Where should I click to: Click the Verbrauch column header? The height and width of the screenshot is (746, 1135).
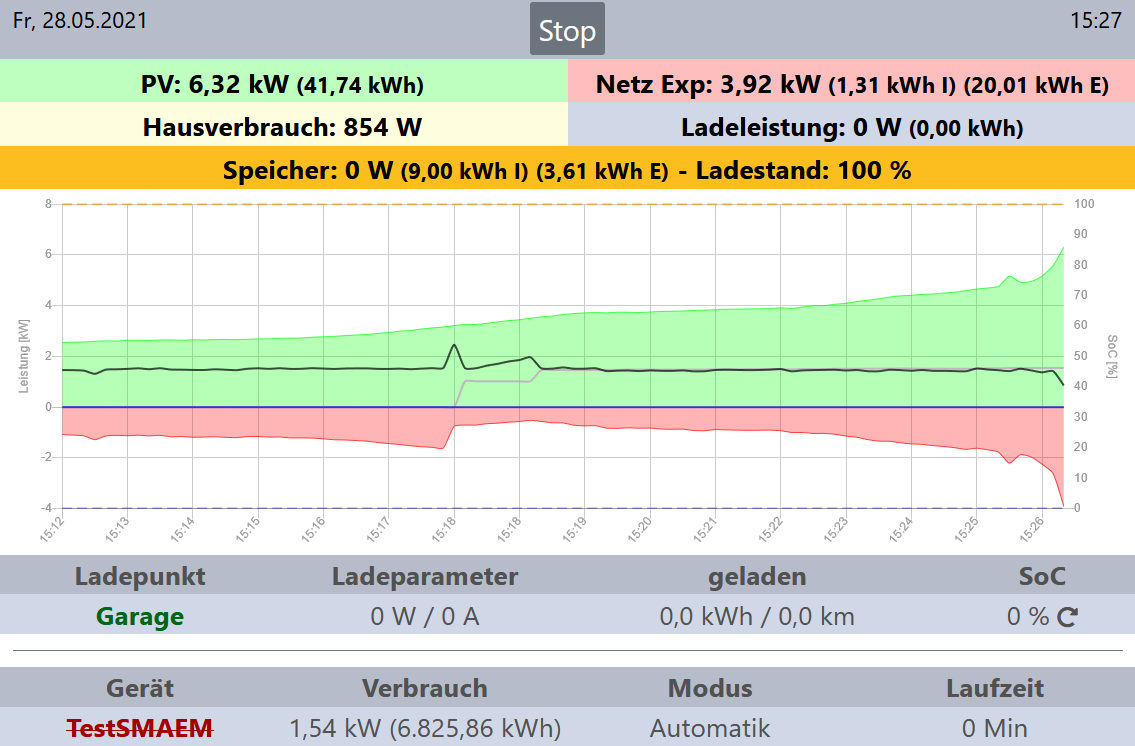point(425,688)
